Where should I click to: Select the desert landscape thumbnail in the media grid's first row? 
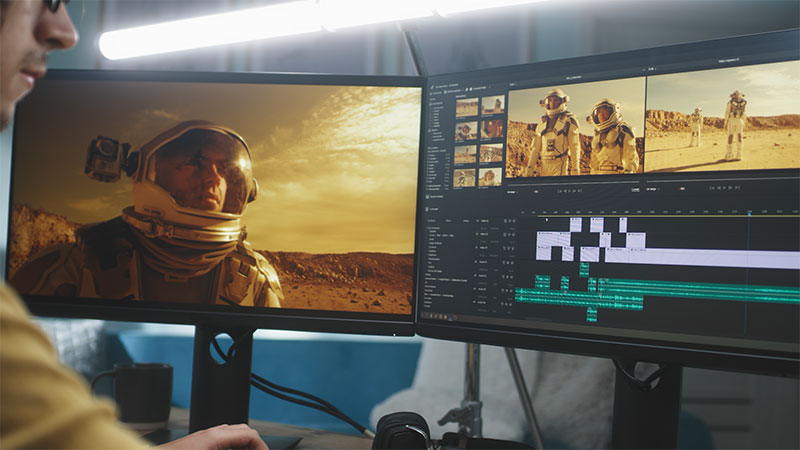[466, 108]
